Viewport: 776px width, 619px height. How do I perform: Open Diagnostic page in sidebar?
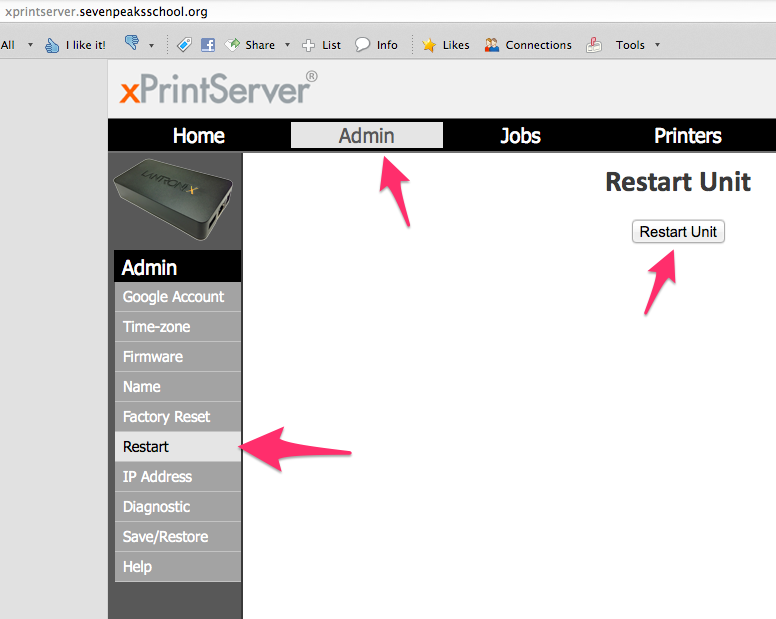tap(178, 507)
